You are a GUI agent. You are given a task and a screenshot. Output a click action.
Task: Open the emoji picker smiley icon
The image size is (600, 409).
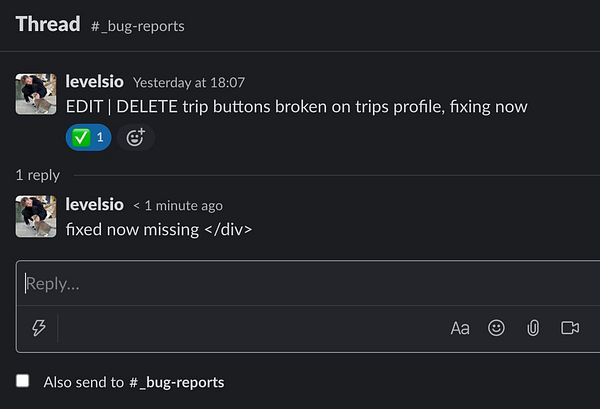[496, 328]
